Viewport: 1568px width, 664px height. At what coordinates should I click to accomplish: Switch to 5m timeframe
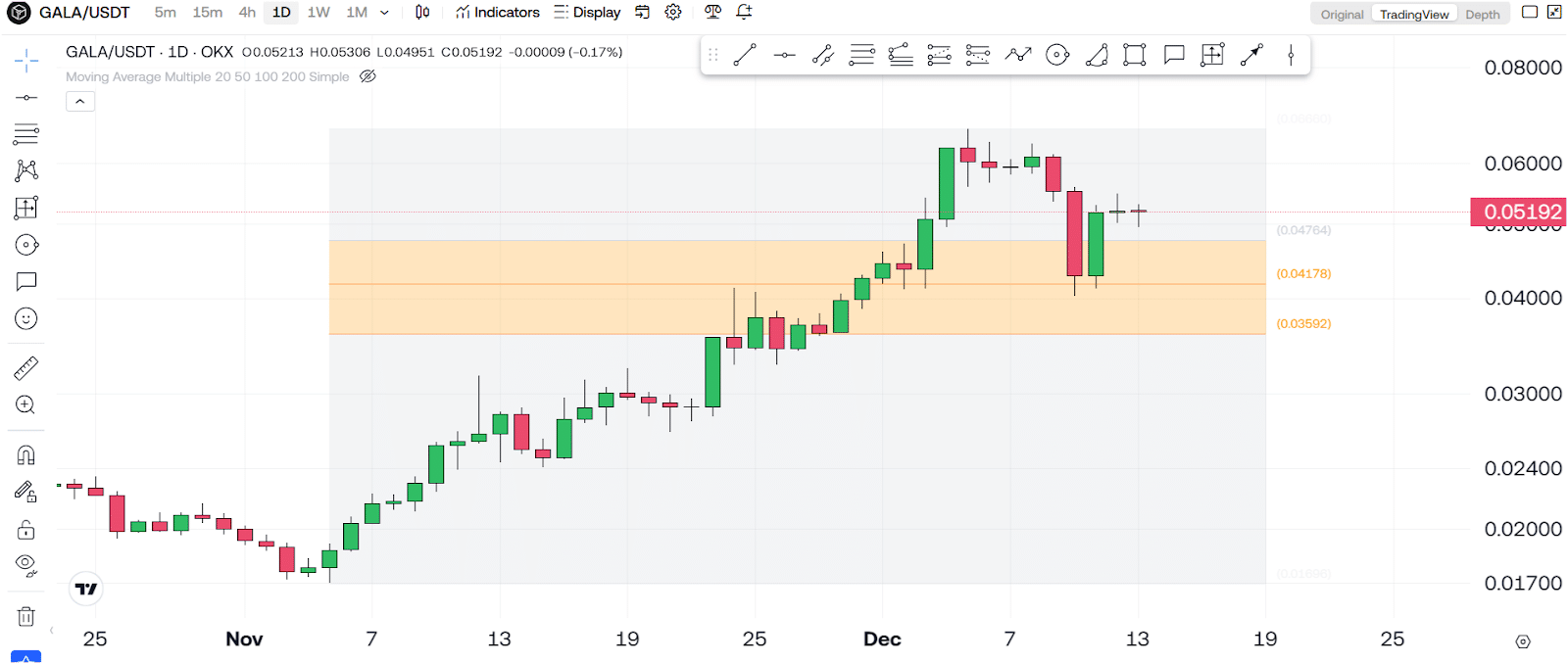pos(166,12)
